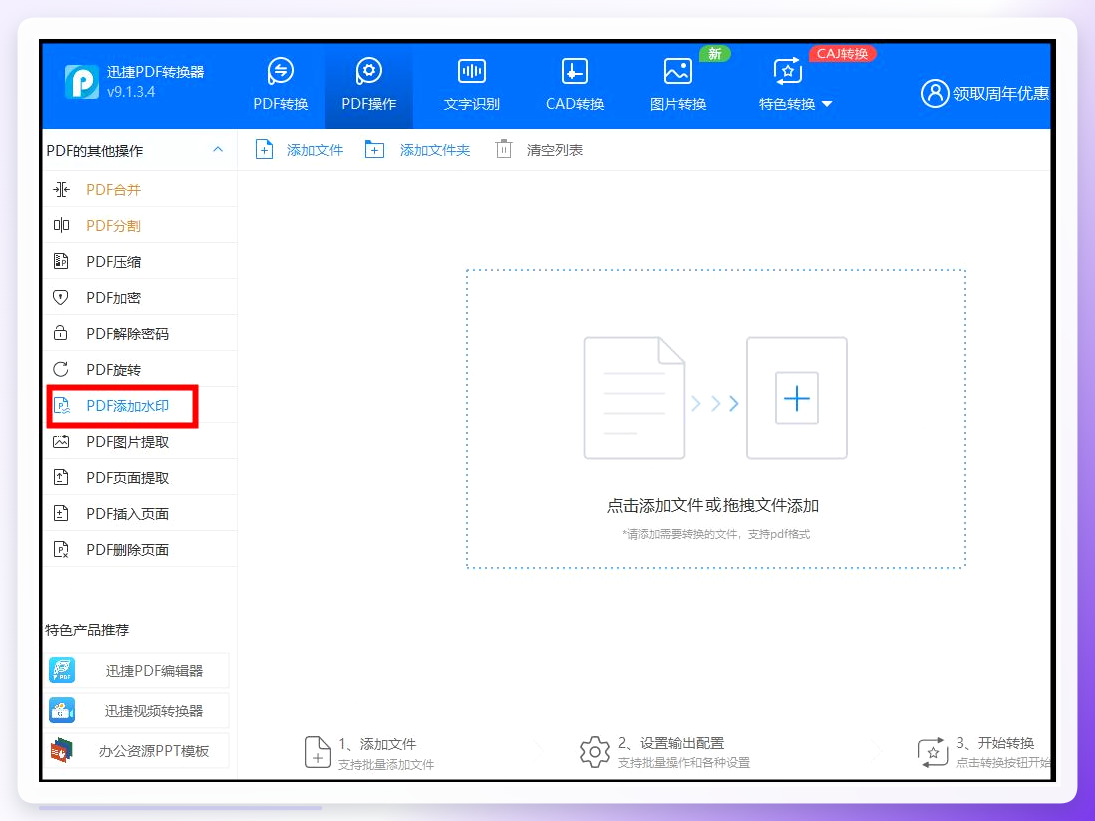Go to the 图片转换 tab

pyautogui.click(x=677, y=85)
